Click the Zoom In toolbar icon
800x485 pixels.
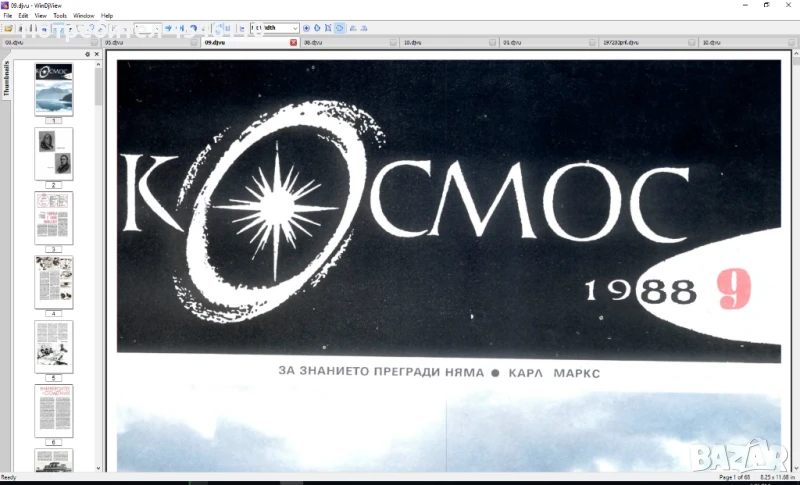click(306, 28)
